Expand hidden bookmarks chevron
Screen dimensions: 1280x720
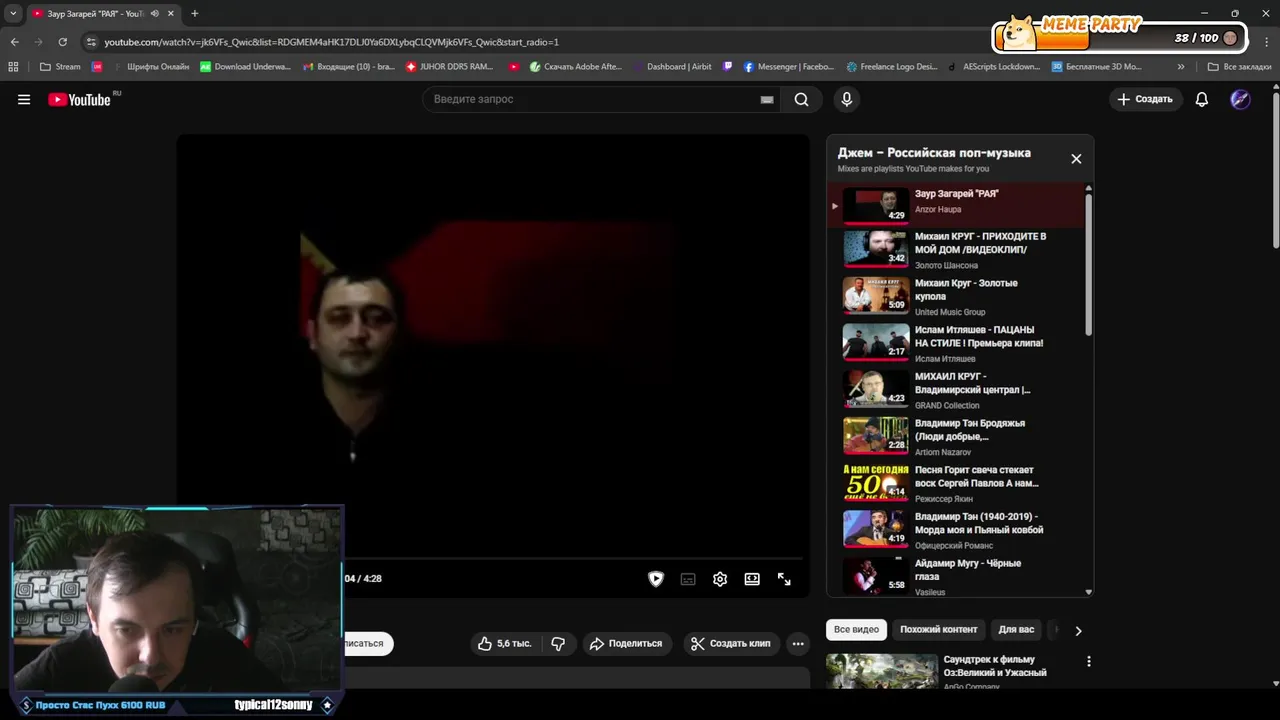(1181, 67)
